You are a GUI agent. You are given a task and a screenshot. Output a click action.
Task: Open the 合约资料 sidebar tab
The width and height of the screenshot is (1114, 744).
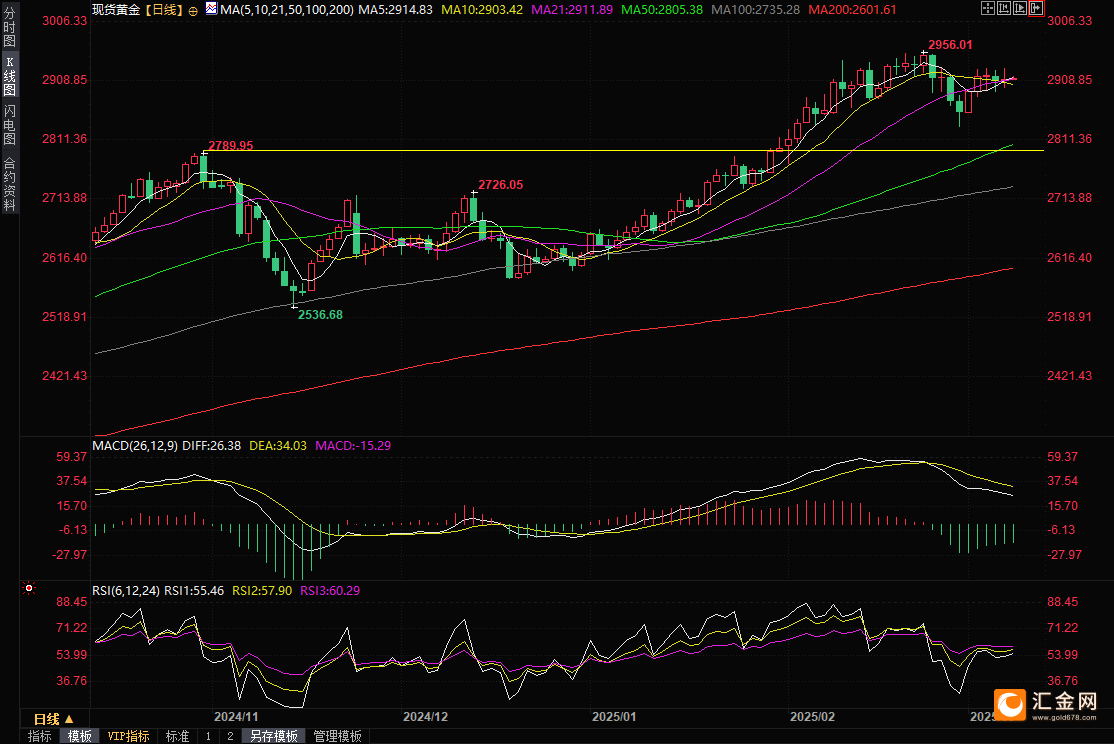point(9,184)
